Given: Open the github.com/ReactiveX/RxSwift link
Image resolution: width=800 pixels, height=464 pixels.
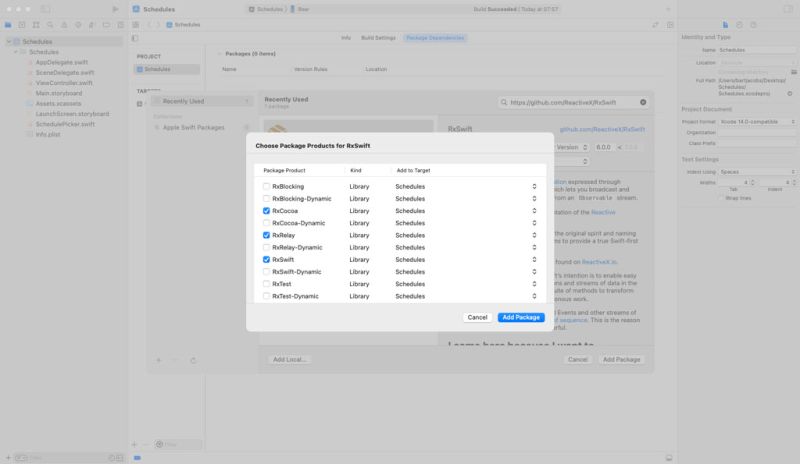Looking at the screenshot, I should [x=602, y=129].
